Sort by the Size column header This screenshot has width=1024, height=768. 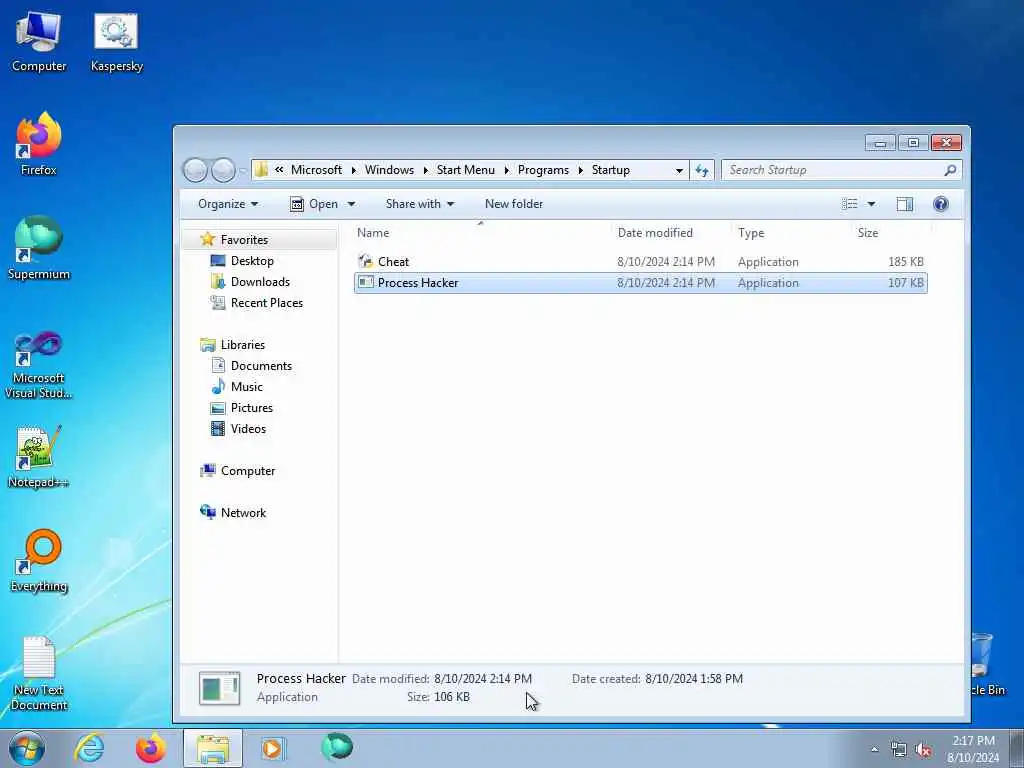coord(891,233)
